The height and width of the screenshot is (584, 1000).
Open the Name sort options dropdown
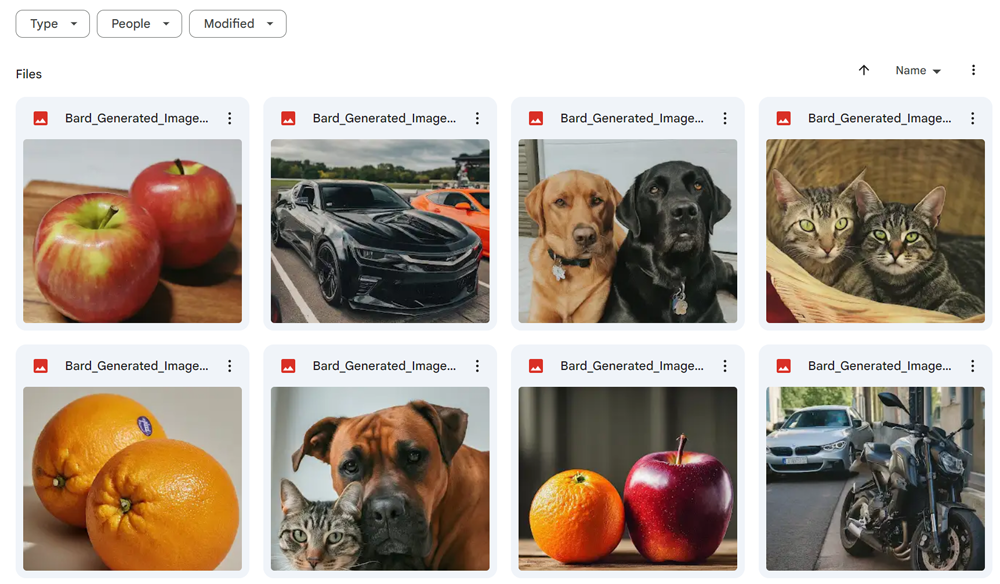coord(918,71)
